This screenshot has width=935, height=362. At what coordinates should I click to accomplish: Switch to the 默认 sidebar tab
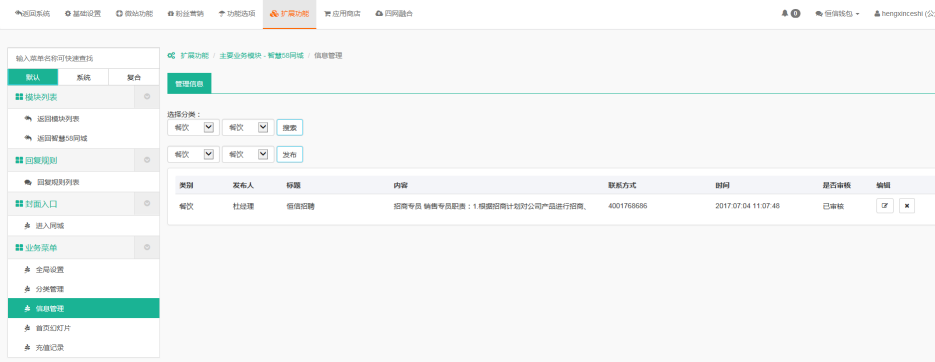[x=33, y=78]
